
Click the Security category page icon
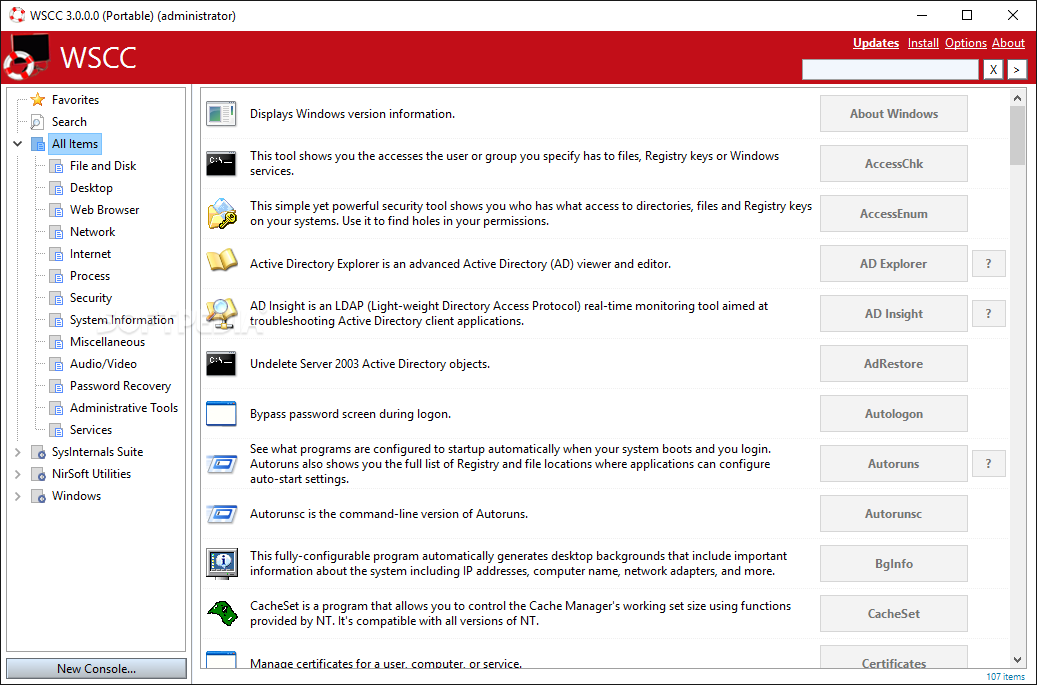57,298
